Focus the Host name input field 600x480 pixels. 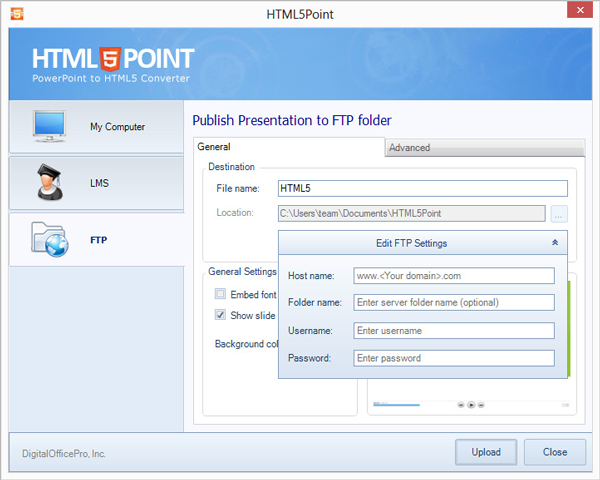[453, 276]
